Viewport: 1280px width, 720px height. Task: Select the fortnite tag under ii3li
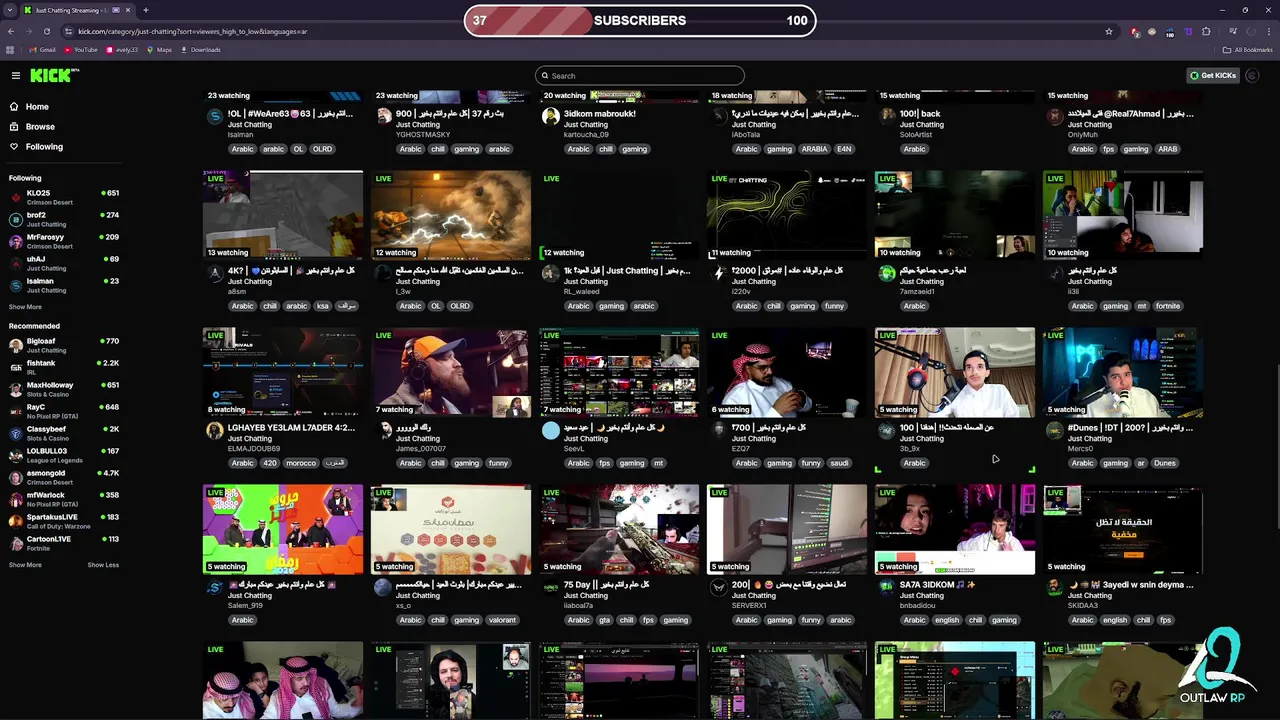(1167, 306)
